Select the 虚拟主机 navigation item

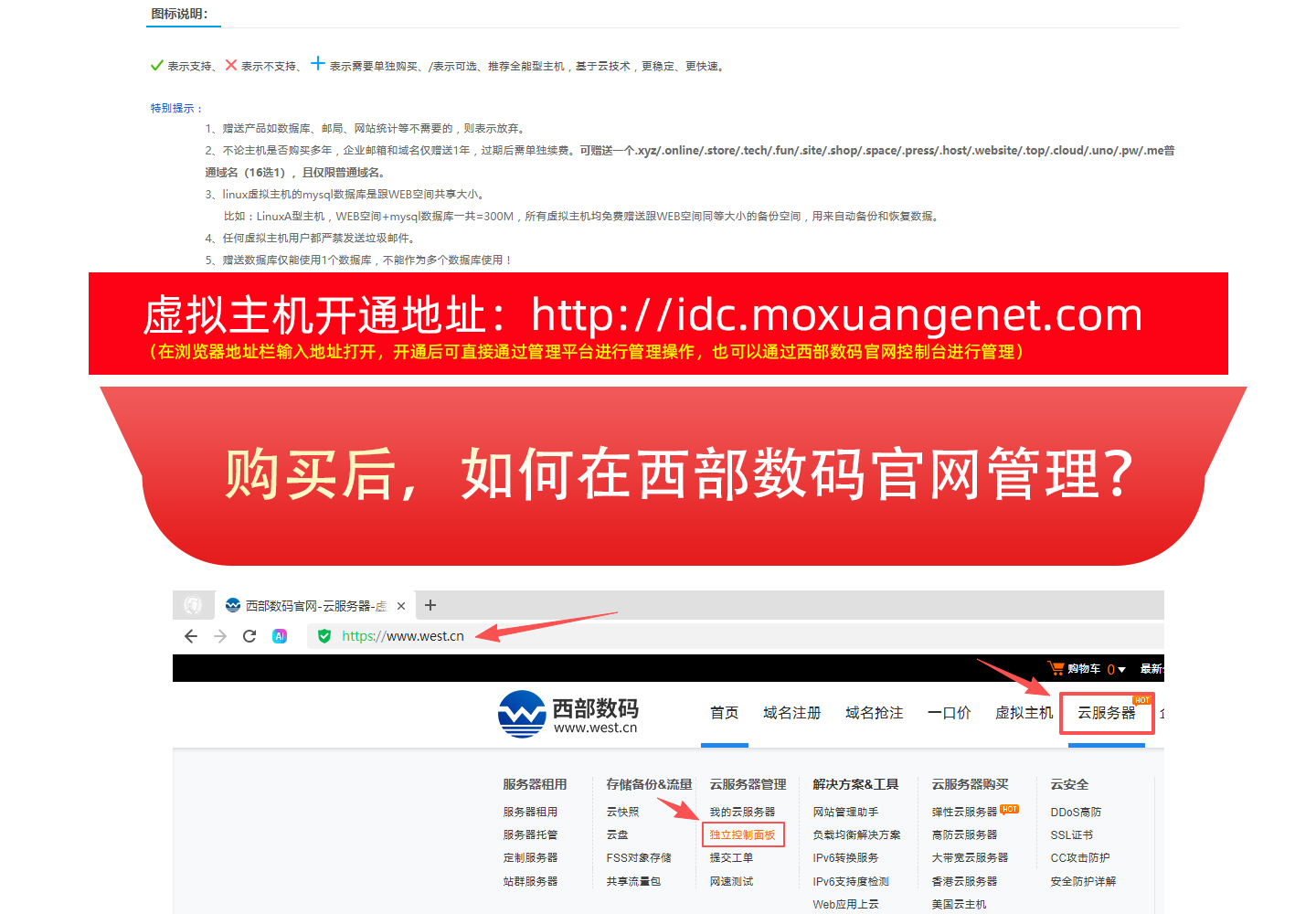coord(1024,713)
